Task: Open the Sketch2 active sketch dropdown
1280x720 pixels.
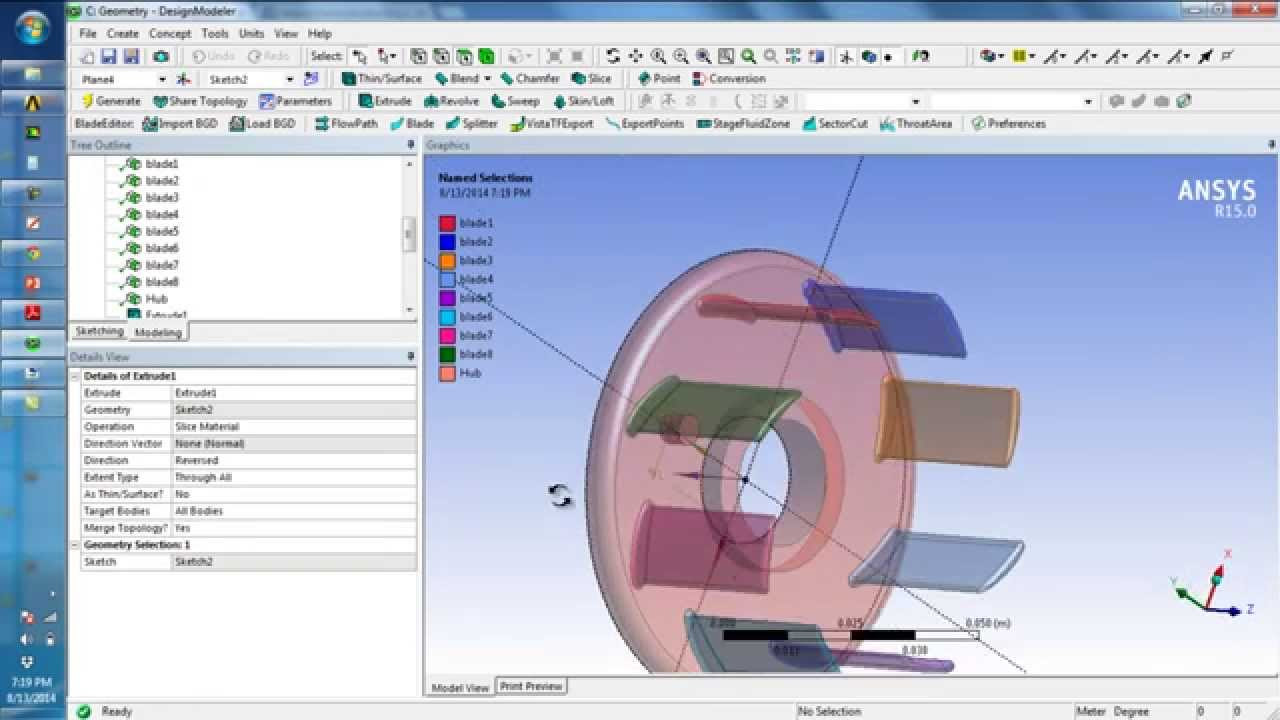Action: click(x=290, y=79)
